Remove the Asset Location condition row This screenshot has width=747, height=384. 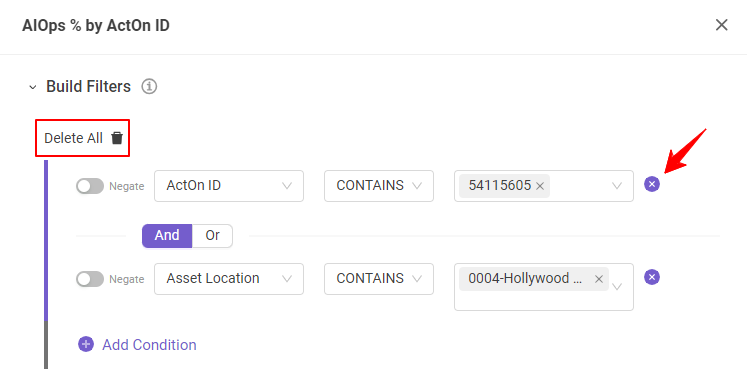coord(652,277)
